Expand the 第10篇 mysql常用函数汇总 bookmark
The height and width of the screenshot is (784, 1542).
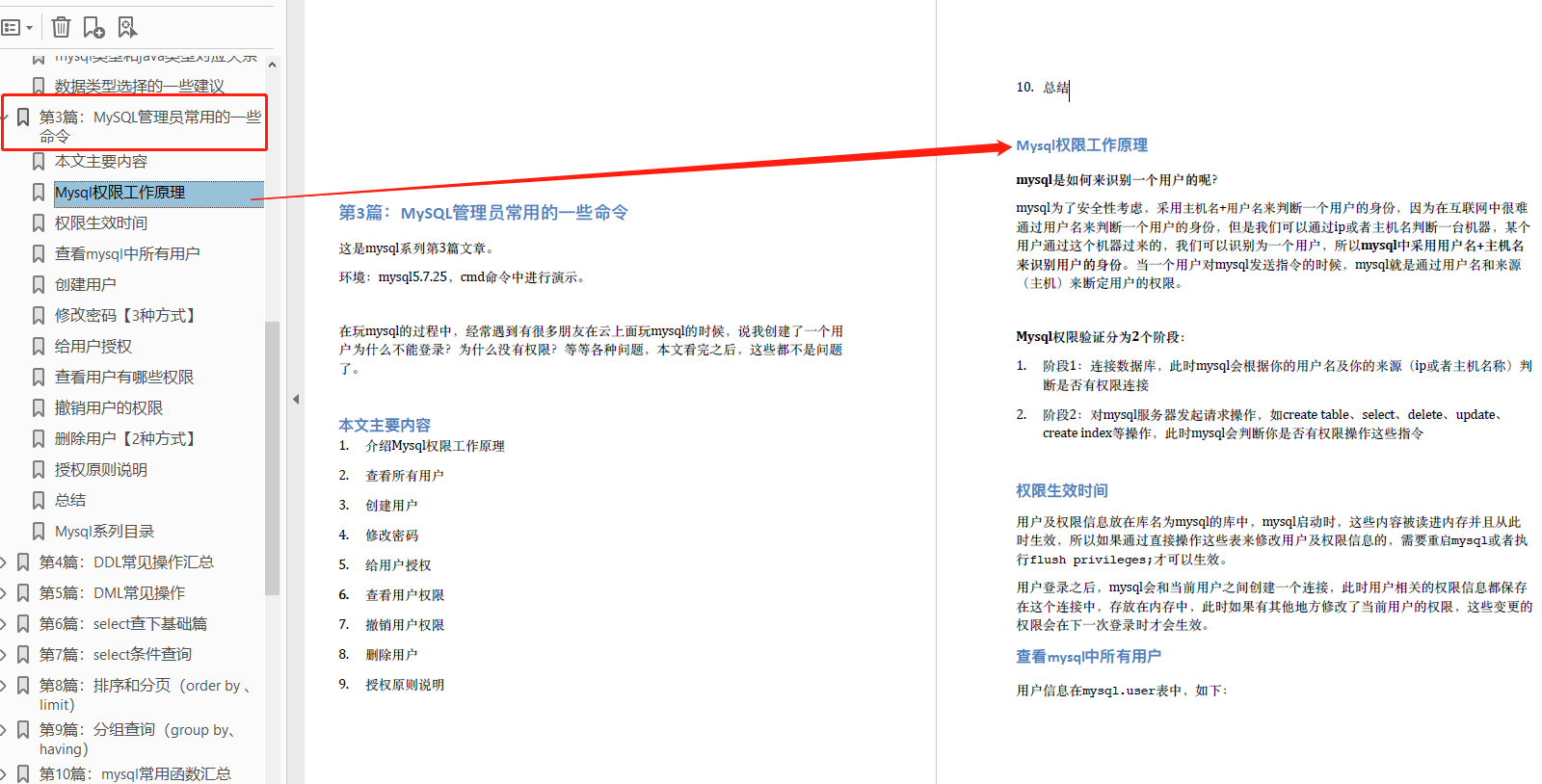(4, 774)
